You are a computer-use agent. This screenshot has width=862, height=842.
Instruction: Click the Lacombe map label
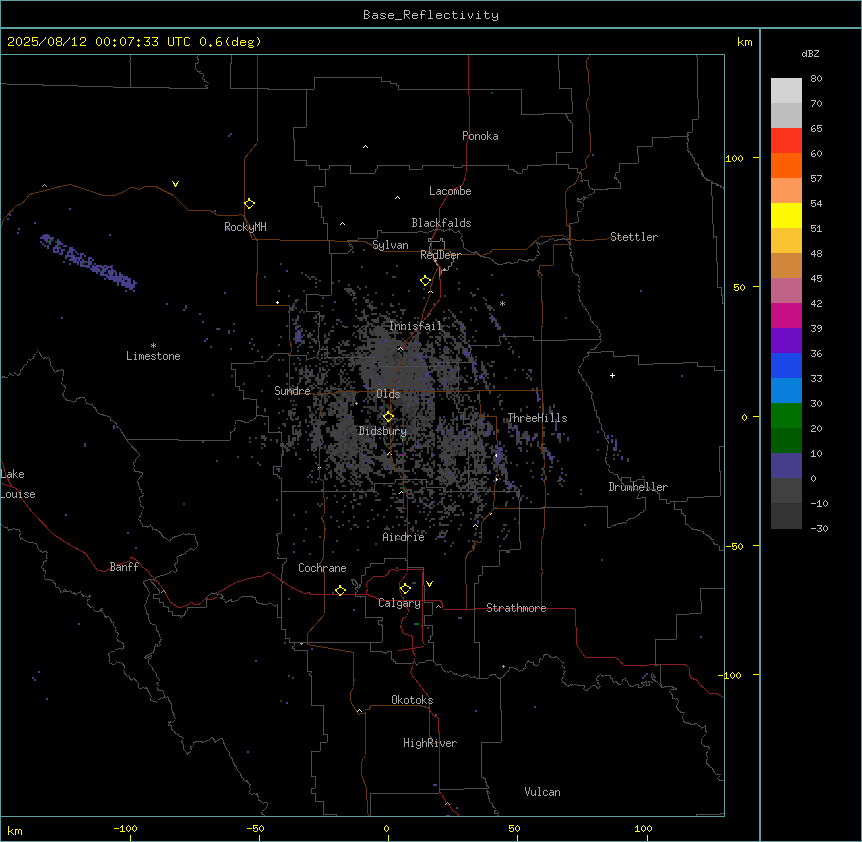[450, 191]
